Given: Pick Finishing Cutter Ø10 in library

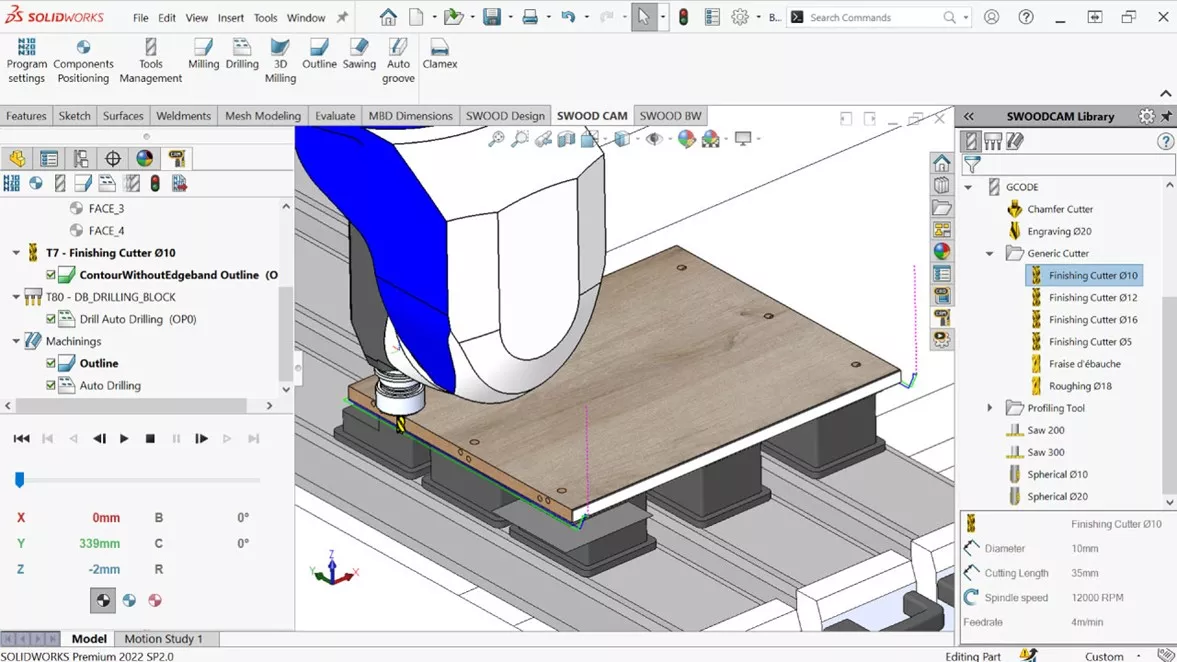Looking at the screenshot, I should [x=1092, y=275].
